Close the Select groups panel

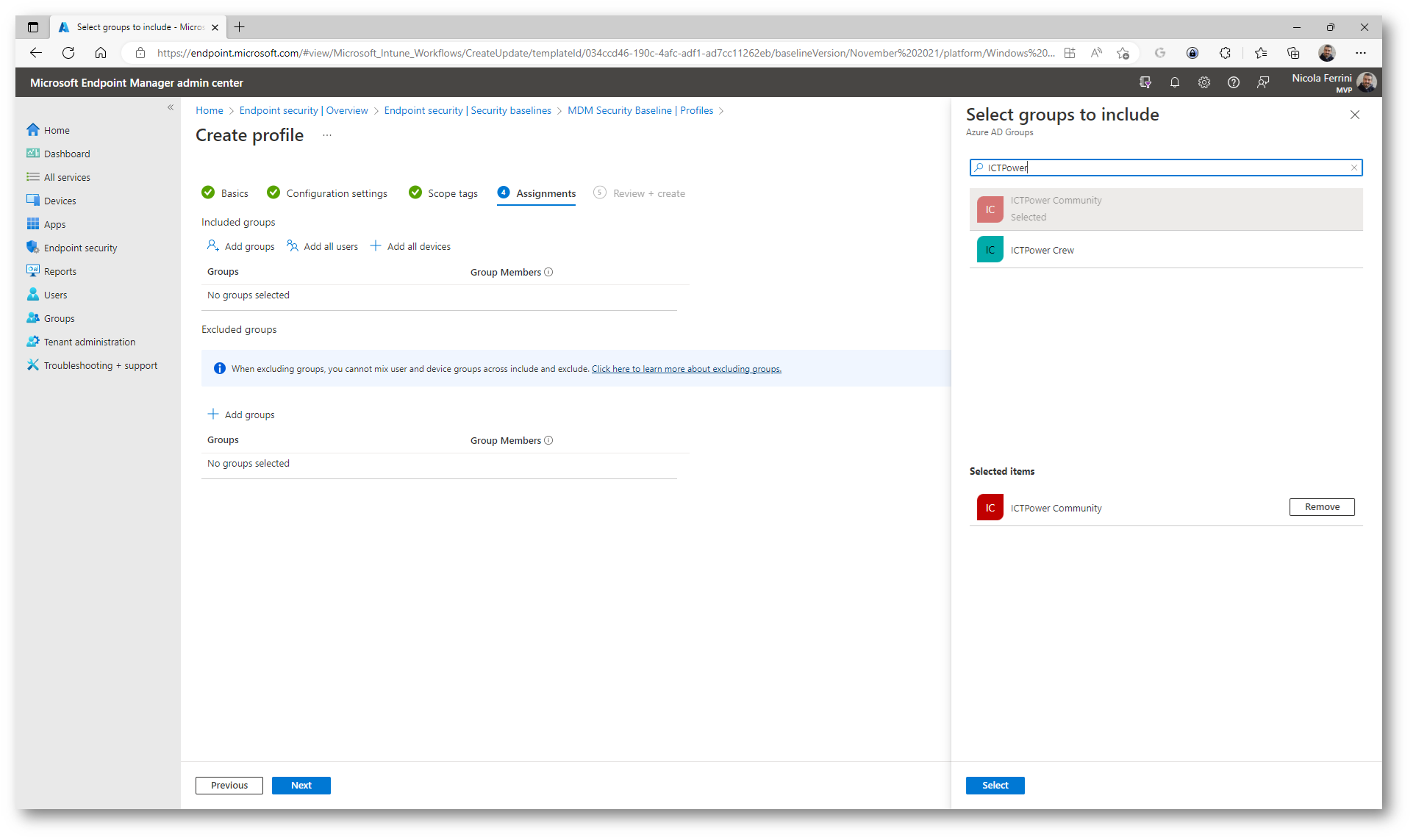click(x=1355, y=115)
